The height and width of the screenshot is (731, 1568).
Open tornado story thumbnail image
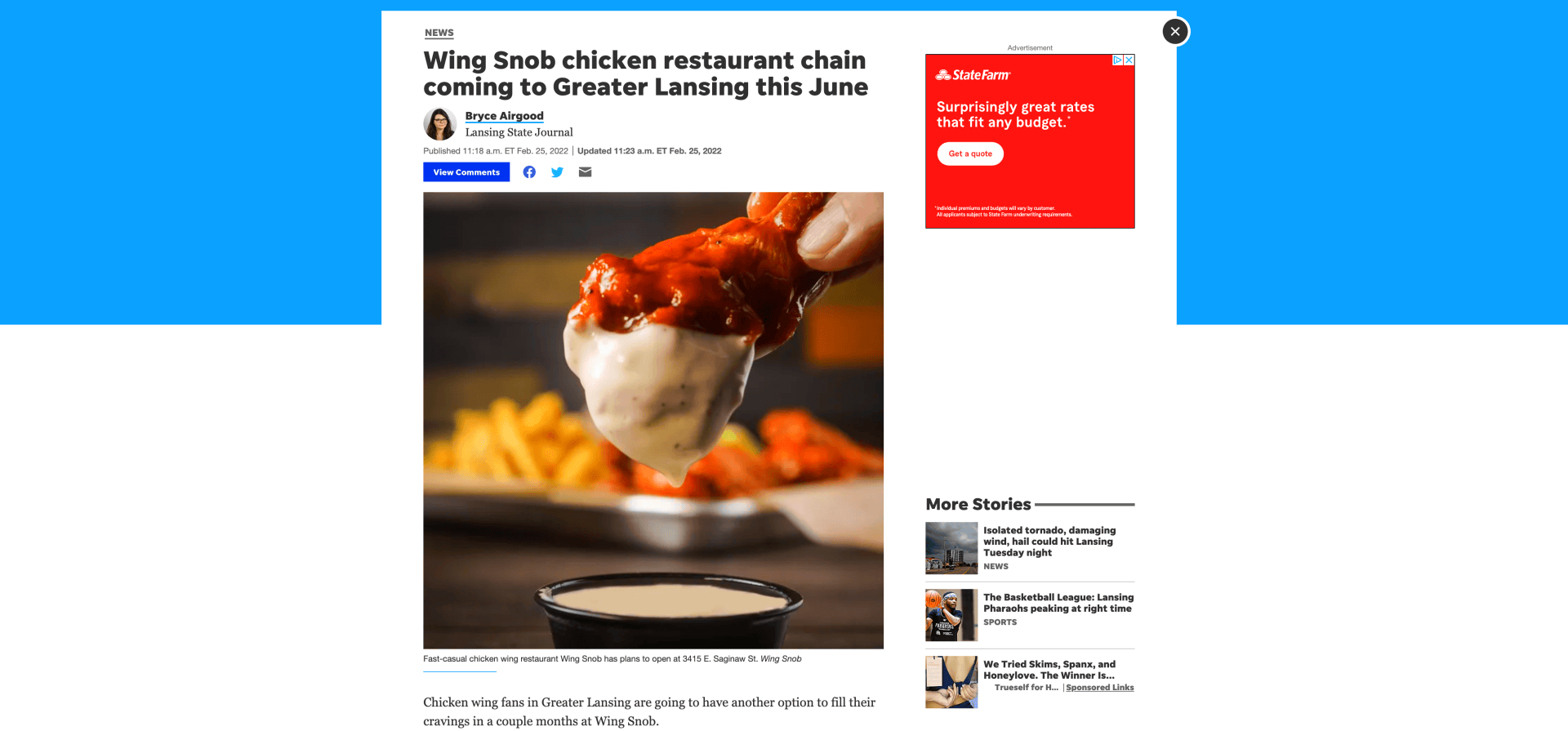[951, 548]
